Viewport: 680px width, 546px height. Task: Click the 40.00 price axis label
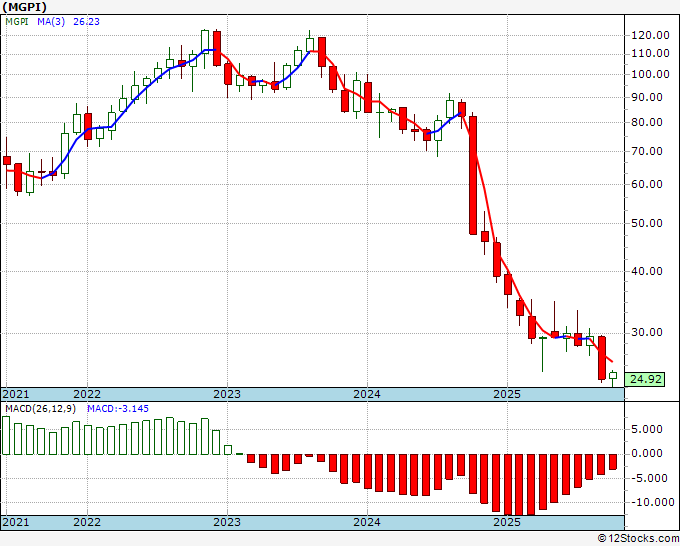(x=647, y=271)
